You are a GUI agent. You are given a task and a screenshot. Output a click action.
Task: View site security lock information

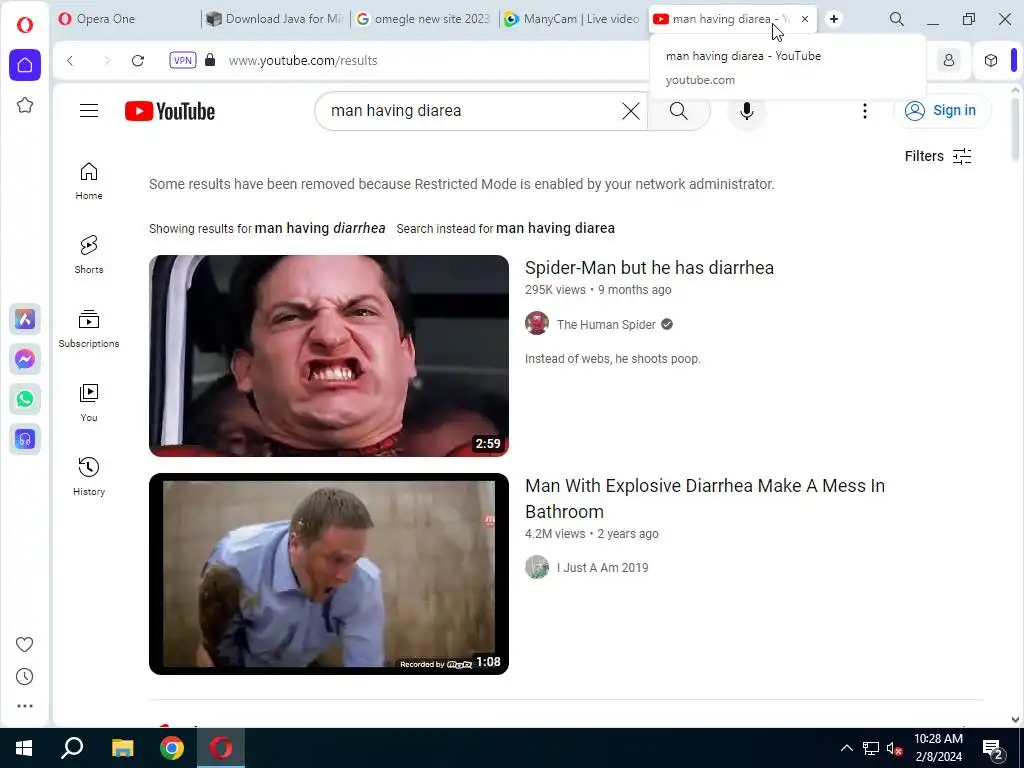coord(210,60)
